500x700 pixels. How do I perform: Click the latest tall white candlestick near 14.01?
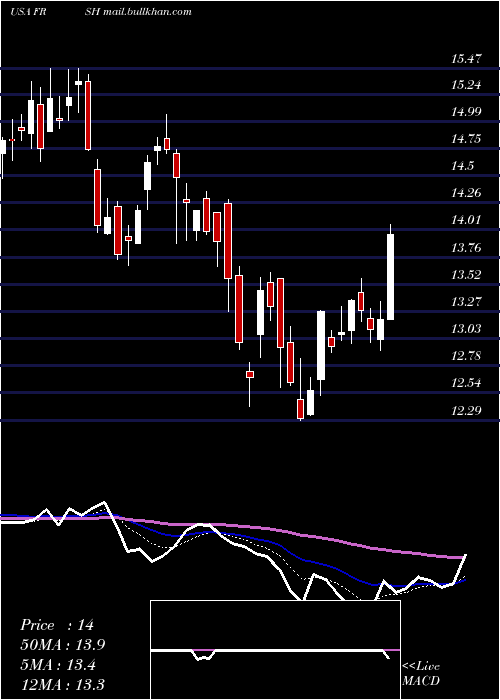click(x=391, y=277)
